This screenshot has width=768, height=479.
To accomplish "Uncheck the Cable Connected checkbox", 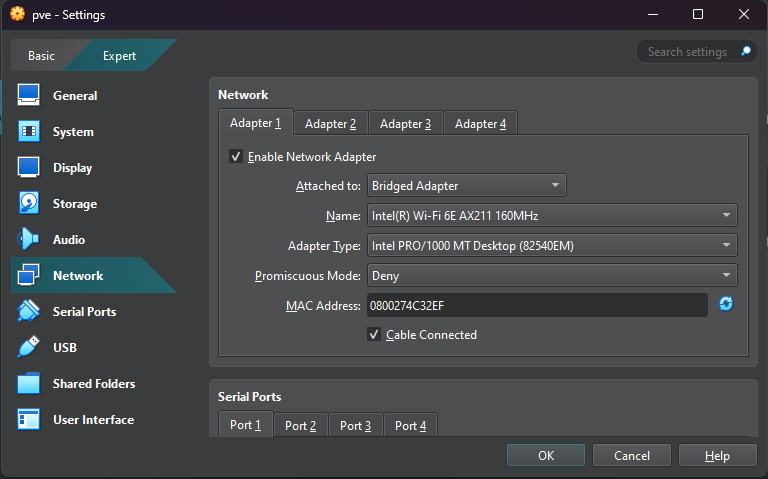I will point(374,335).
